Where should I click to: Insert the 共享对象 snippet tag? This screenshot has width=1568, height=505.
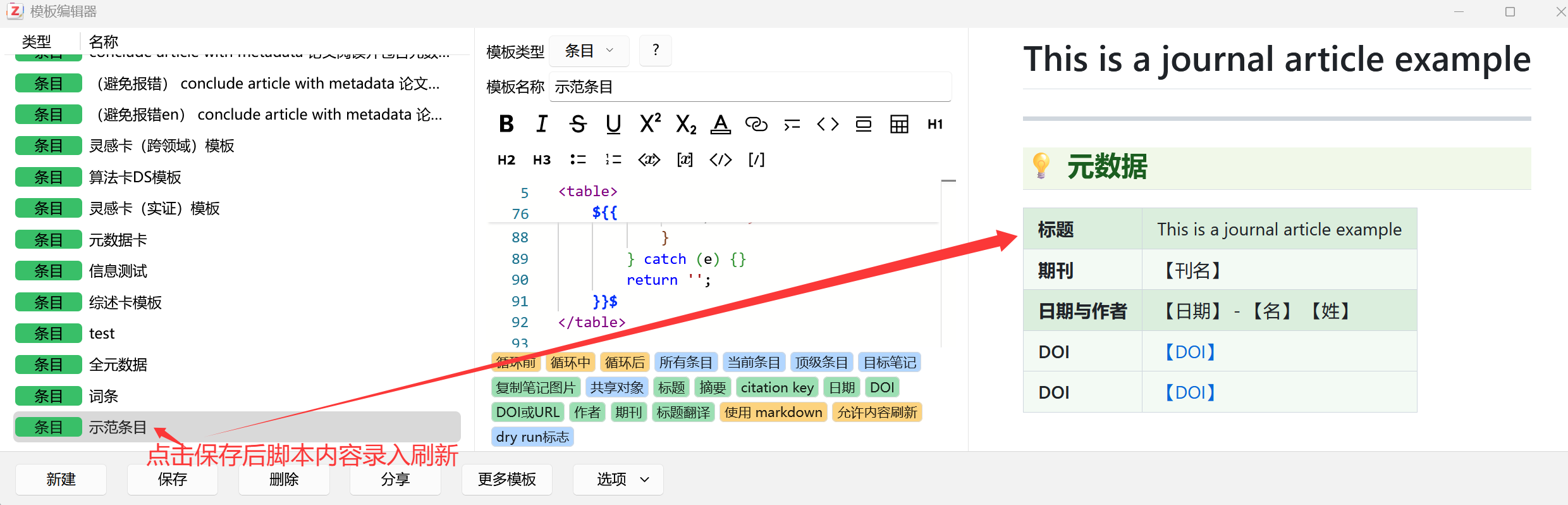tap(617, 387)
